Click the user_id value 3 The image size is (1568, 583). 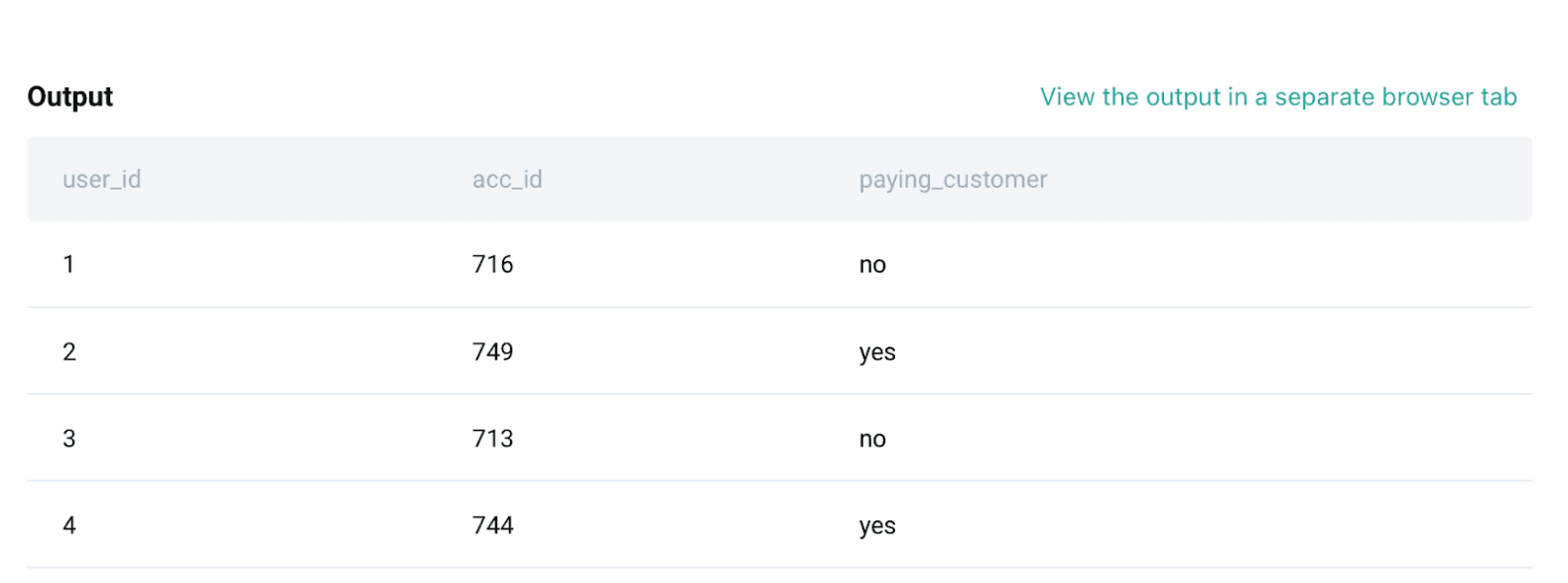click(x=68, y=438)
